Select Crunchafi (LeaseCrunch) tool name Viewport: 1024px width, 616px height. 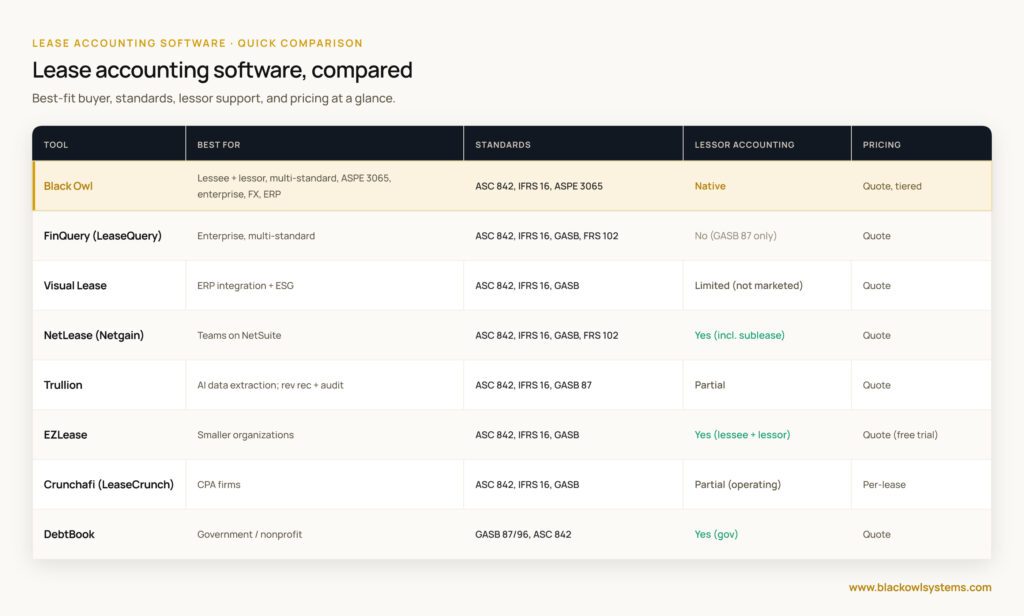pos(108,484)
